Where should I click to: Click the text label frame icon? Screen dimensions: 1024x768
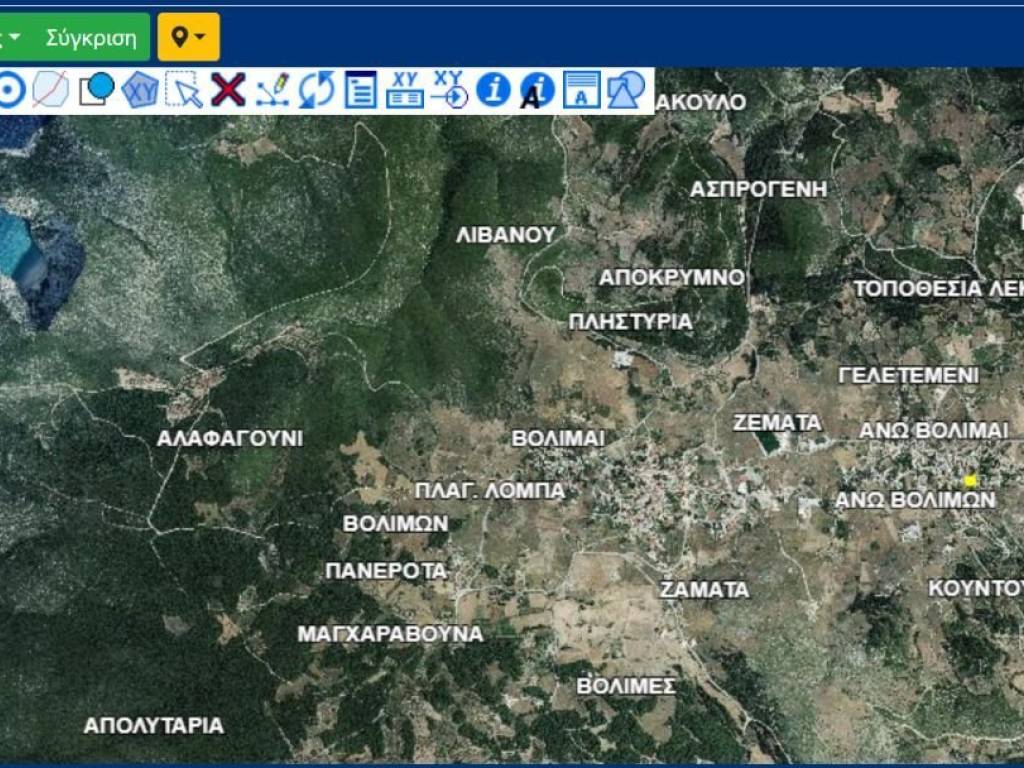point(582,90)
